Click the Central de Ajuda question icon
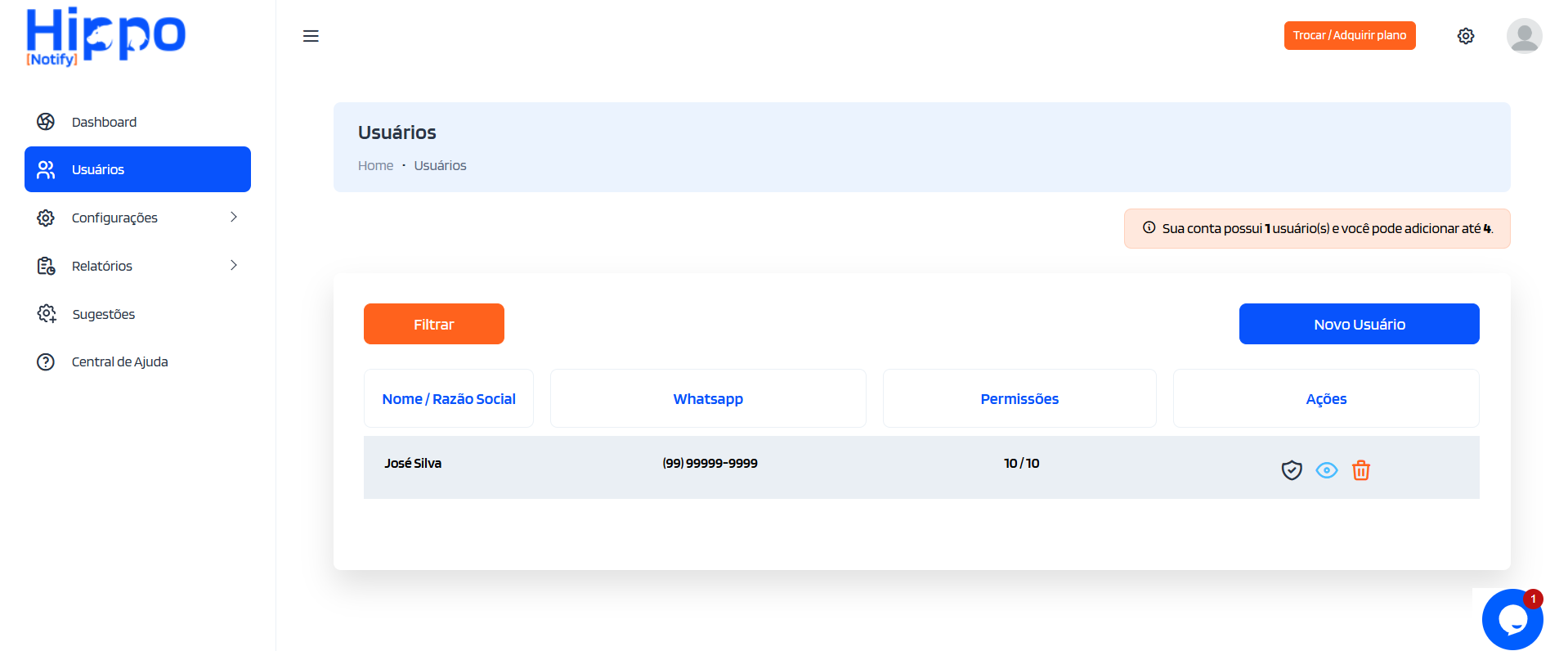Viewport: 1568px width, 651px height. [46, 361]
